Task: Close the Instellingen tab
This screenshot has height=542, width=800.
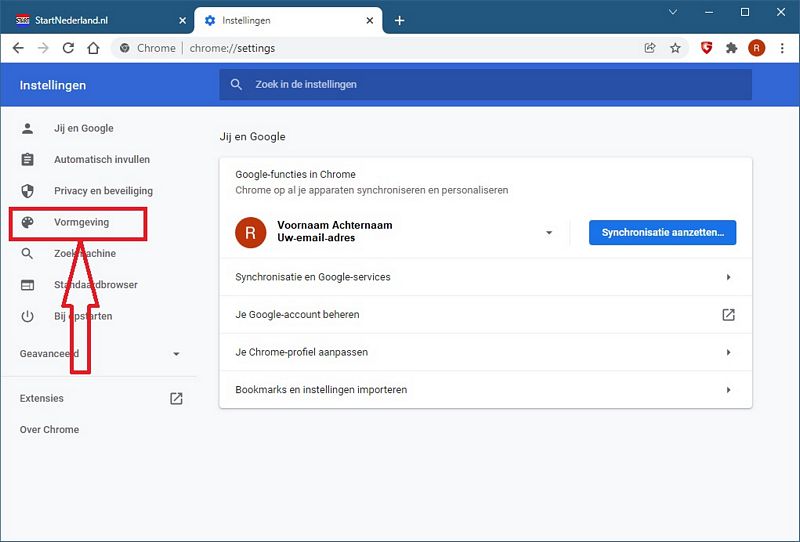Action: pyautogui.click(x=370, y=20)
